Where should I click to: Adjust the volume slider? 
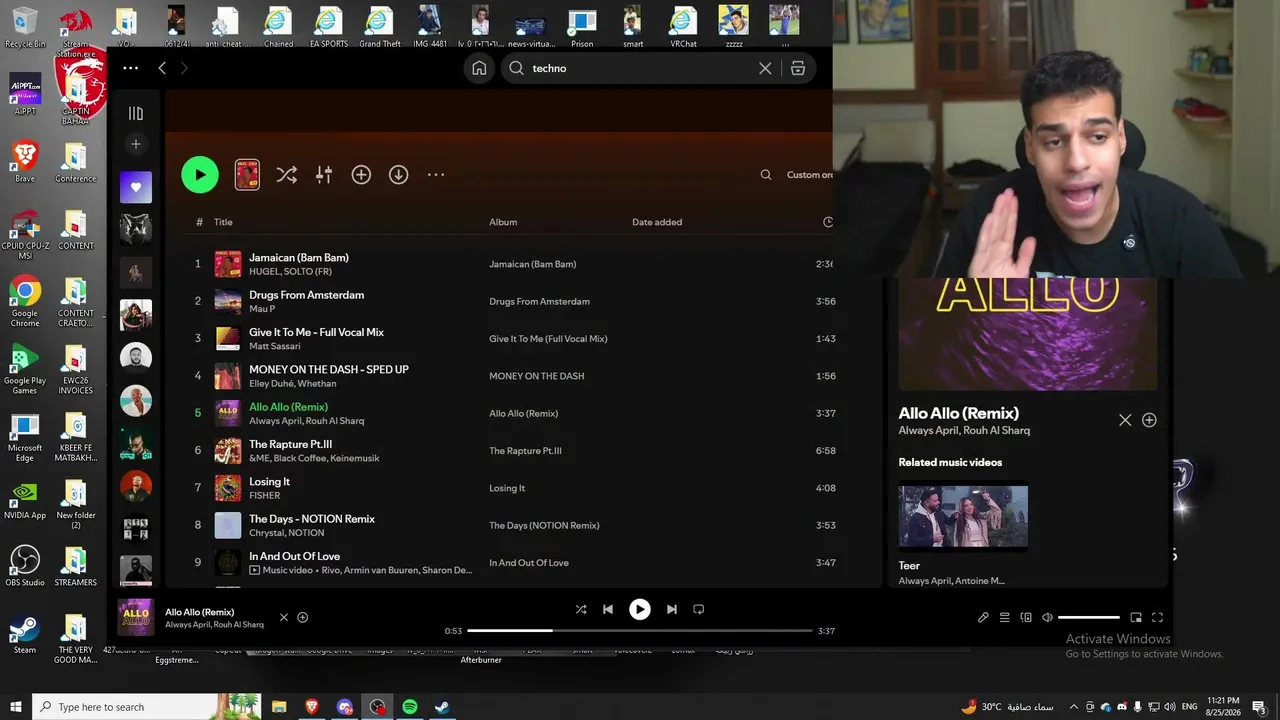pyautogui.click(x=1089, y=617)
